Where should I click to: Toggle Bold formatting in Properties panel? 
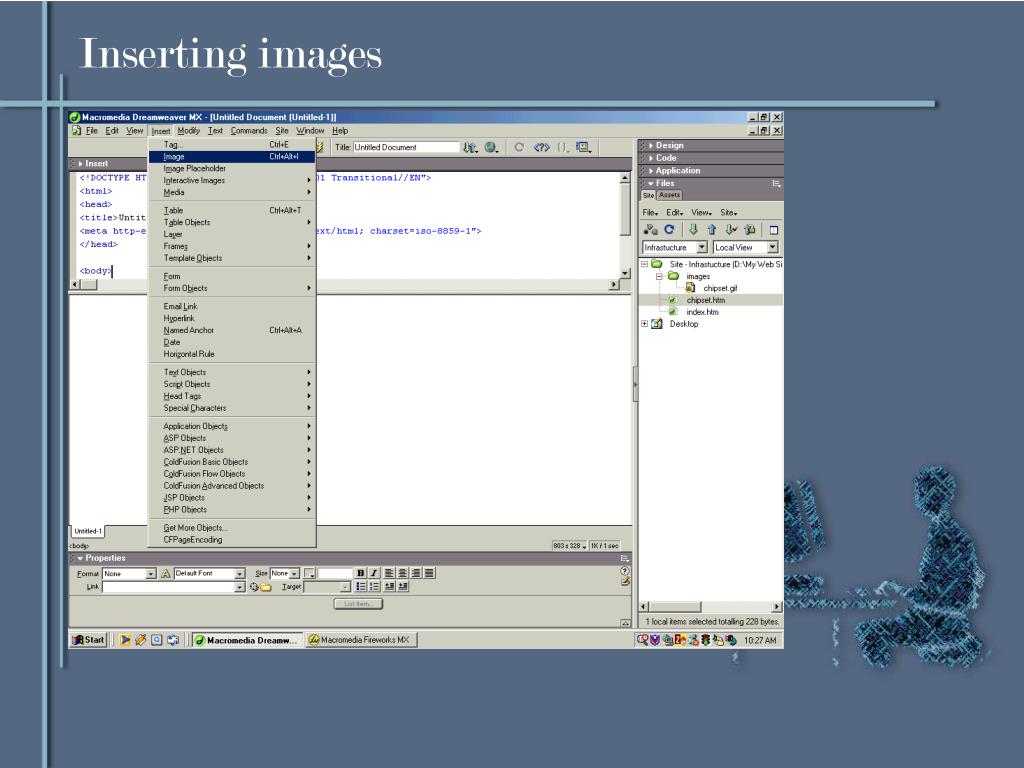[x=360, y=573]
